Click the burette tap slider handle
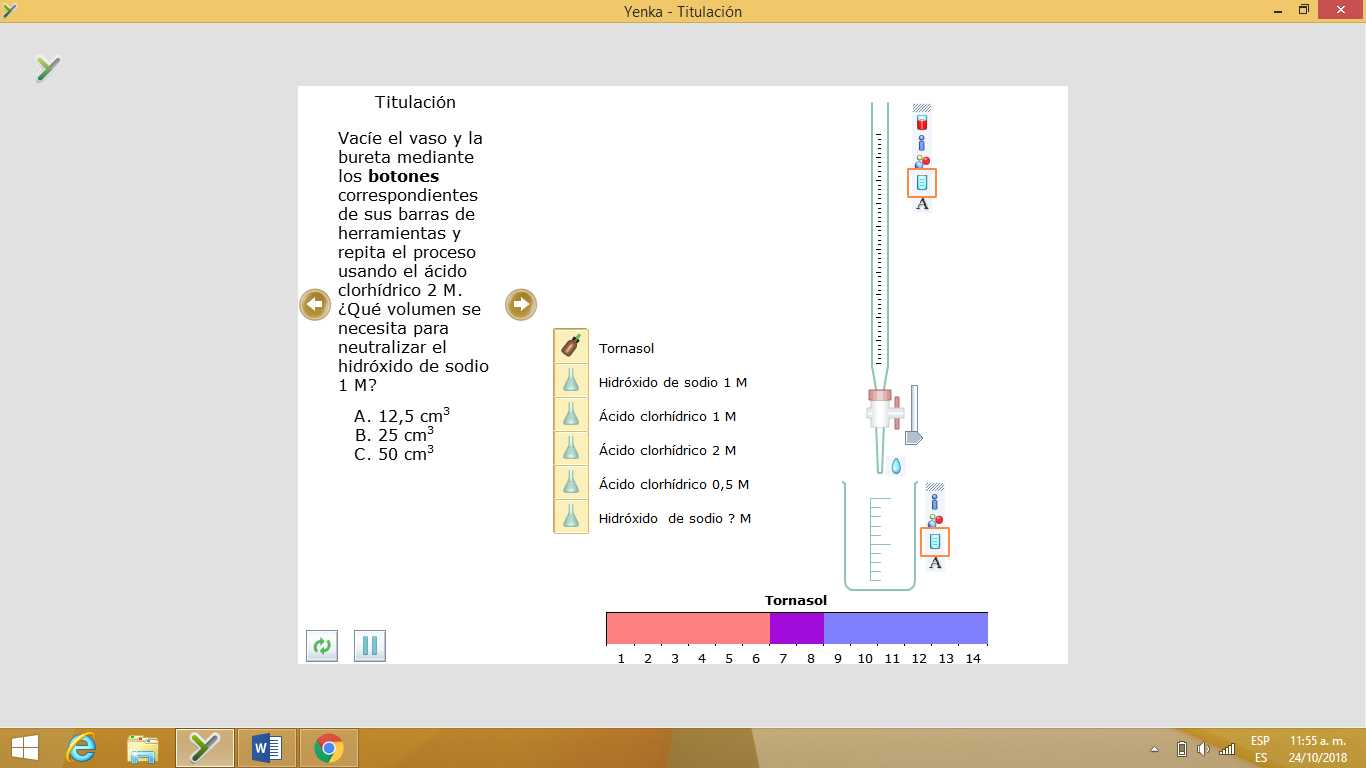The image size is (1366, 768). [914, 438]
